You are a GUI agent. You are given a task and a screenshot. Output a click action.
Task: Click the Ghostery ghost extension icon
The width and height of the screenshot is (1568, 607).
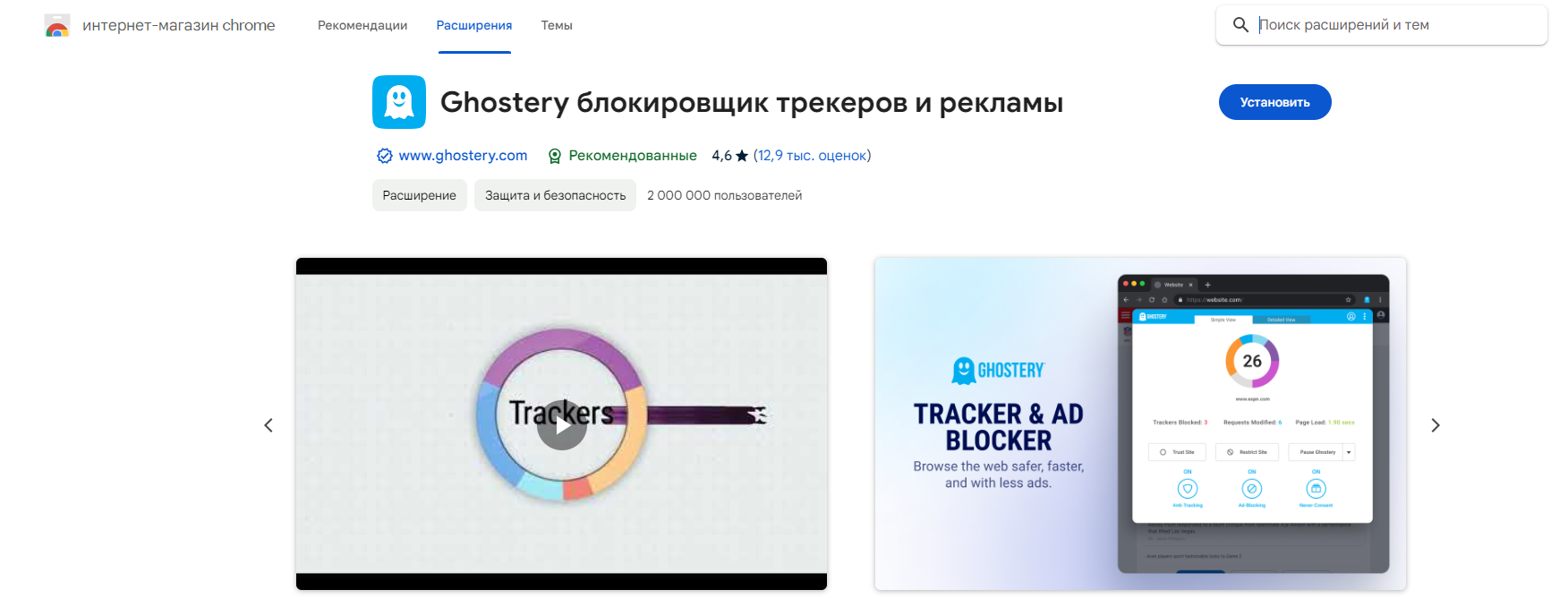pyautogui.click(x=399, y=102)
